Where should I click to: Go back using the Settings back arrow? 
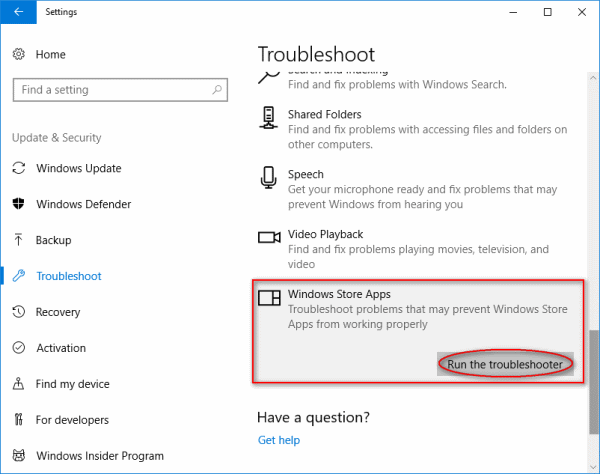pyautogui.click(x=18, y=12)
